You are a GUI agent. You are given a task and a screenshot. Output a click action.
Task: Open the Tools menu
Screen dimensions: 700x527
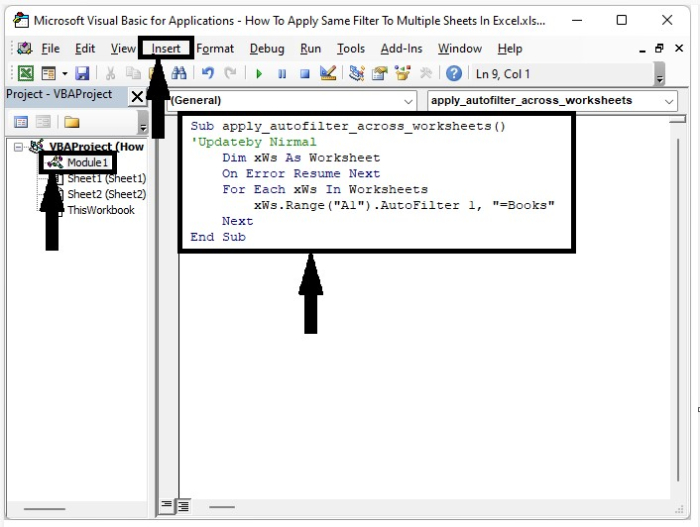pos(351,48)
